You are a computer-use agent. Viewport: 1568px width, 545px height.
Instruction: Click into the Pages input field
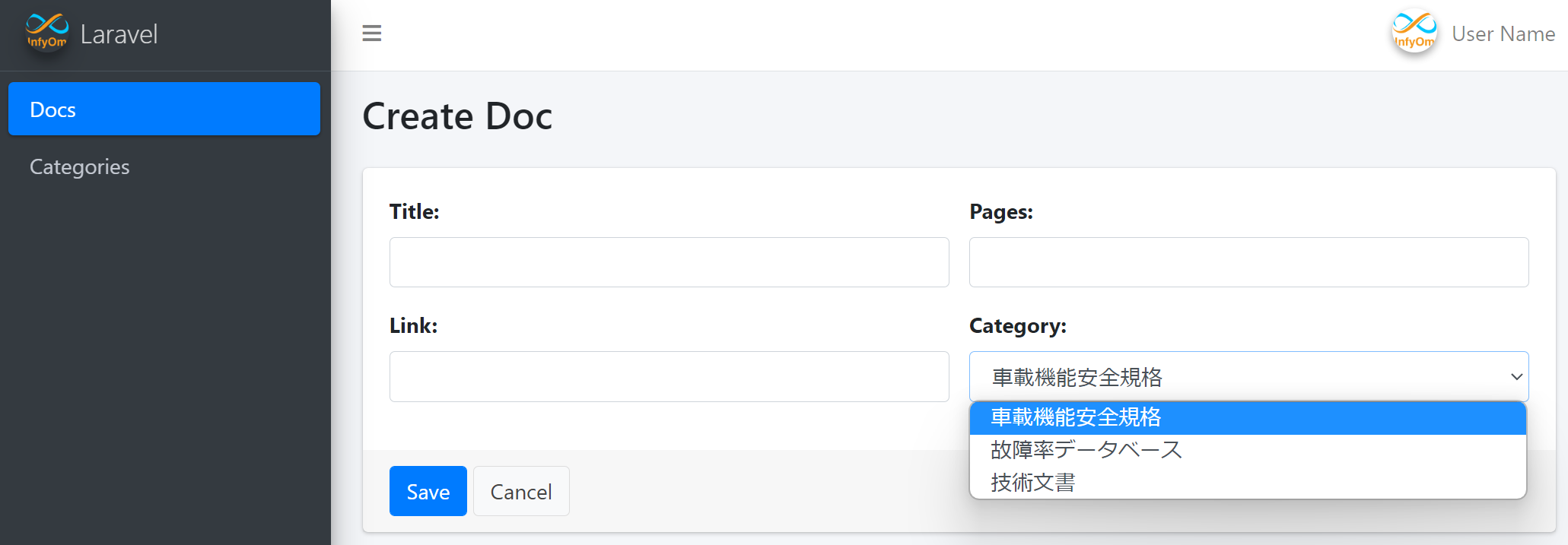click(x=1248, y=262)
